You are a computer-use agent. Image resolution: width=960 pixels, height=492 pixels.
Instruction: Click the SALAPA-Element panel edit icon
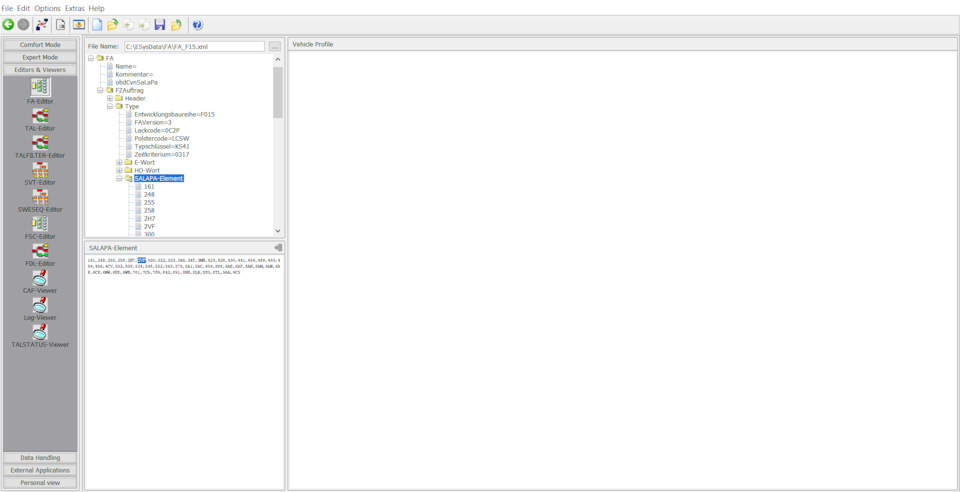tap(278, 247)
